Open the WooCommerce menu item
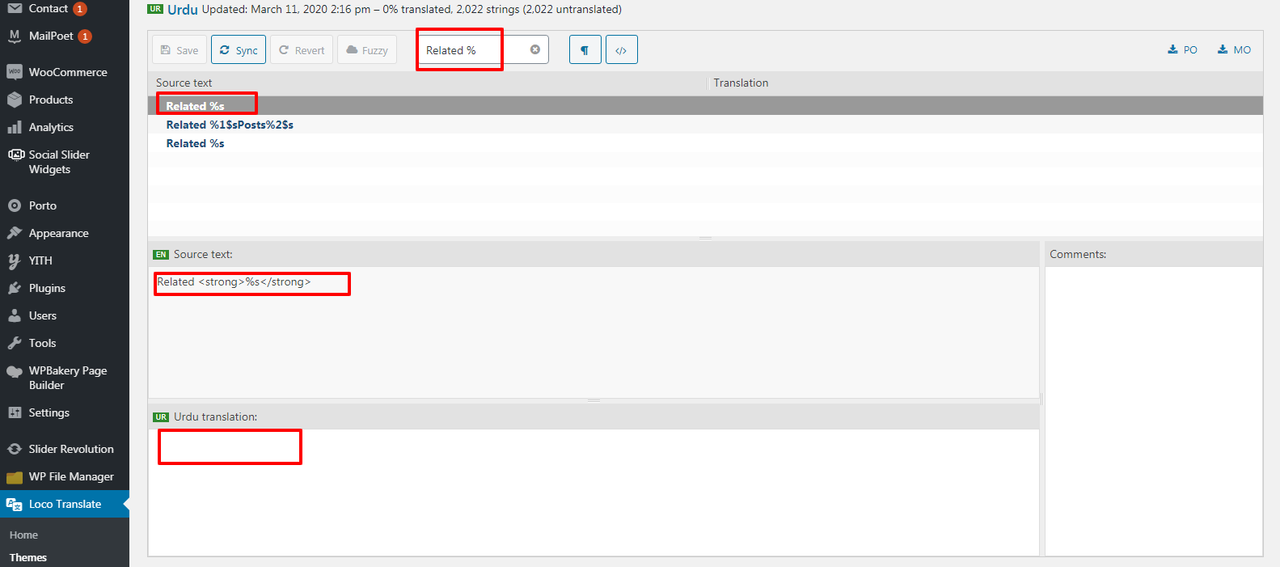Image resolution: width=1280 pixels, height=567 pixels. point(68,72)
